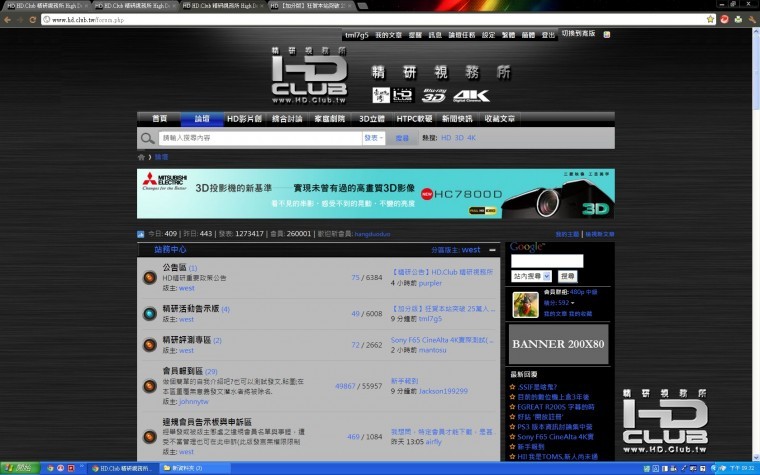Click the HD CLUB main logo
This screenshot has height=475, width=760.
coord(309,75)
